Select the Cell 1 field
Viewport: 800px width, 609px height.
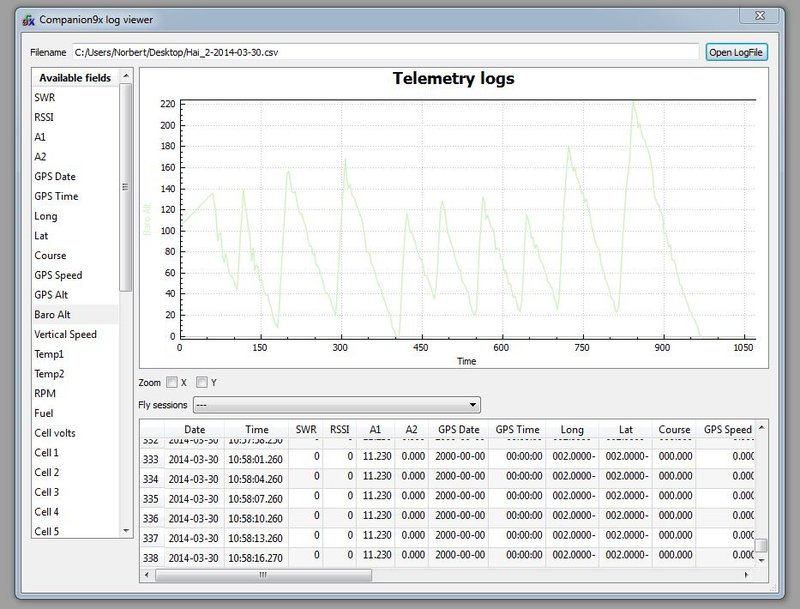point(75,453)
